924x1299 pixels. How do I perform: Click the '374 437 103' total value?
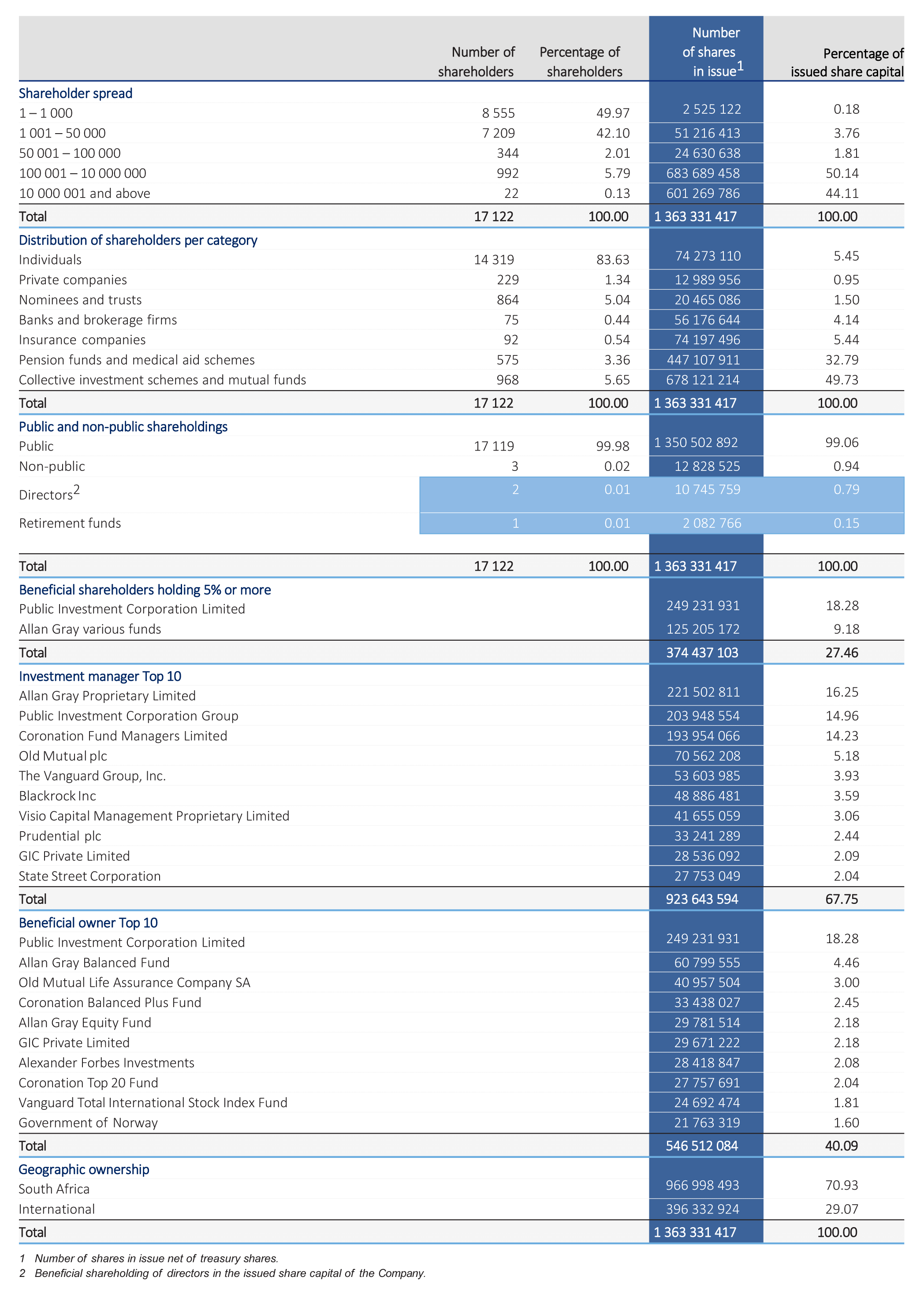tap(702, 653)
